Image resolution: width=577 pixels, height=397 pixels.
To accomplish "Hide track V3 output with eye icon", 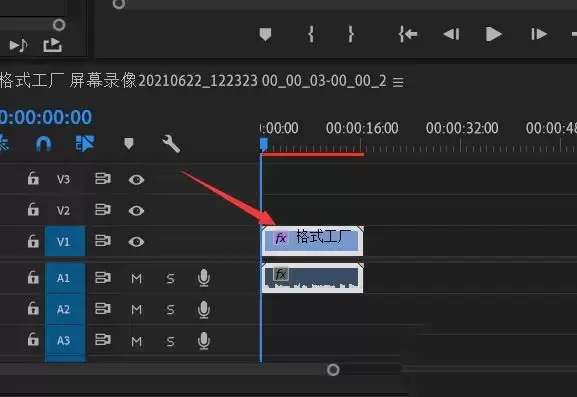I will click(136, 180).
